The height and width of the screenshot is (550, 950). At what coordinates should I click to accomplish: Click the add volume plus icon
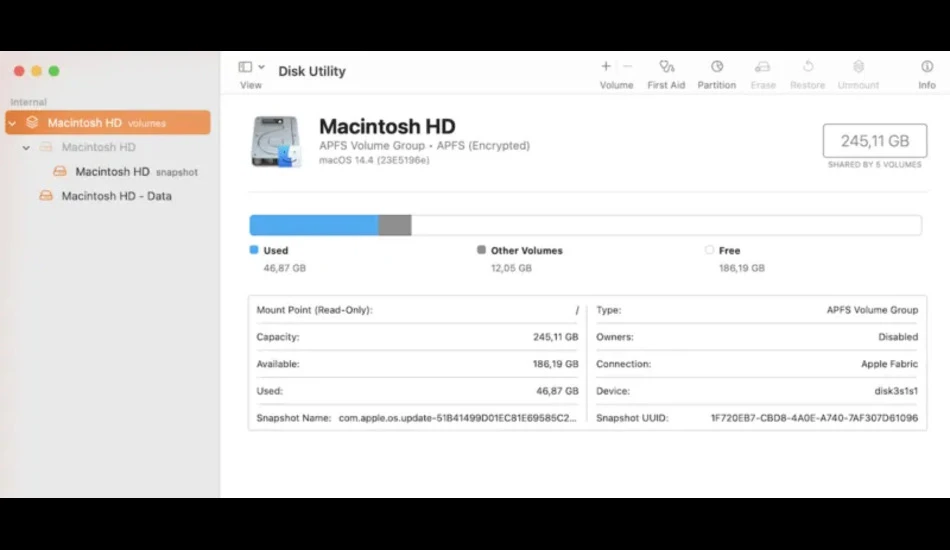coord(605,67)
